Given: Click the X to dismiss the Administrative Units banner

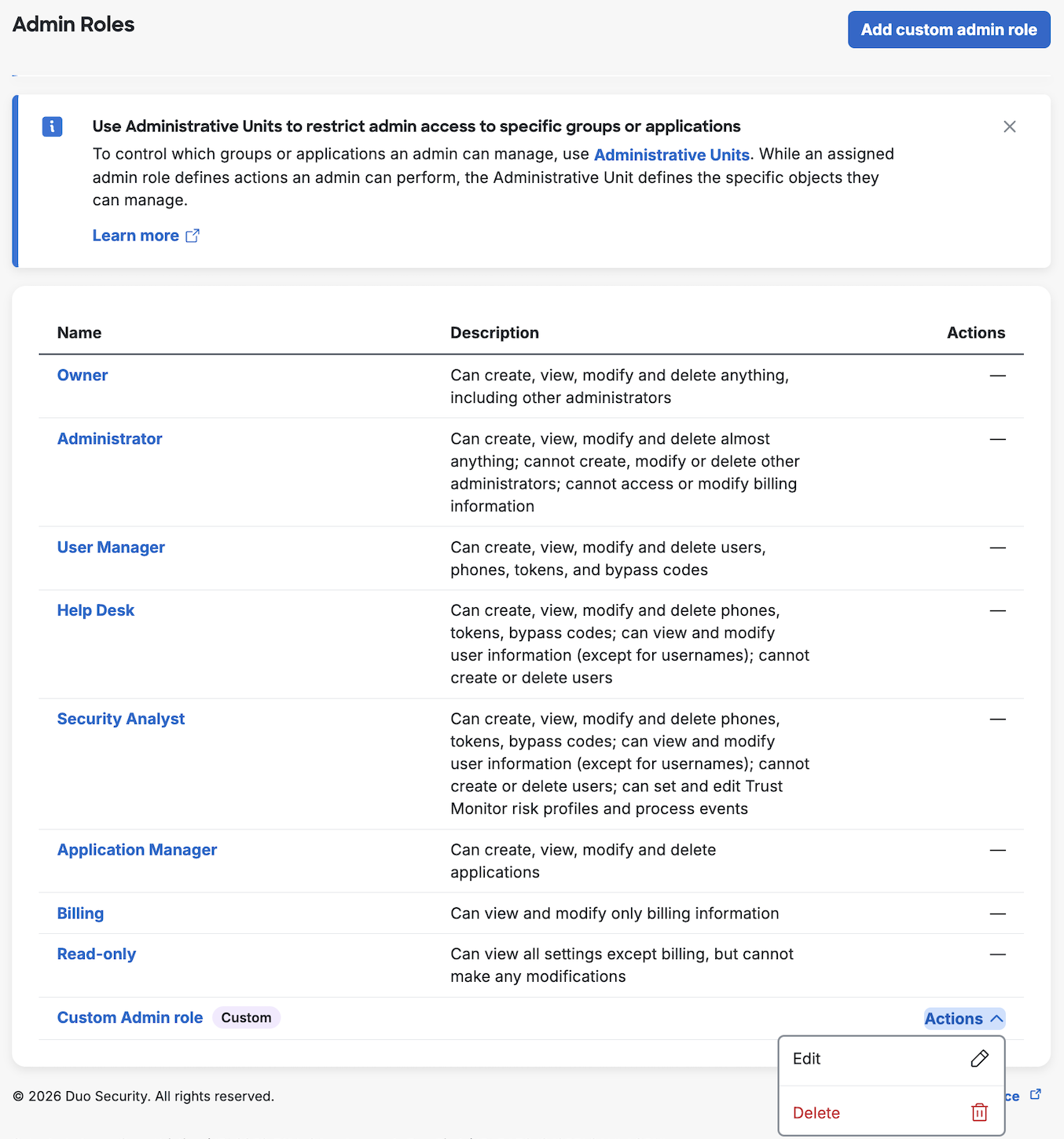Looking at the screenshot, I should pos(1010,126).
